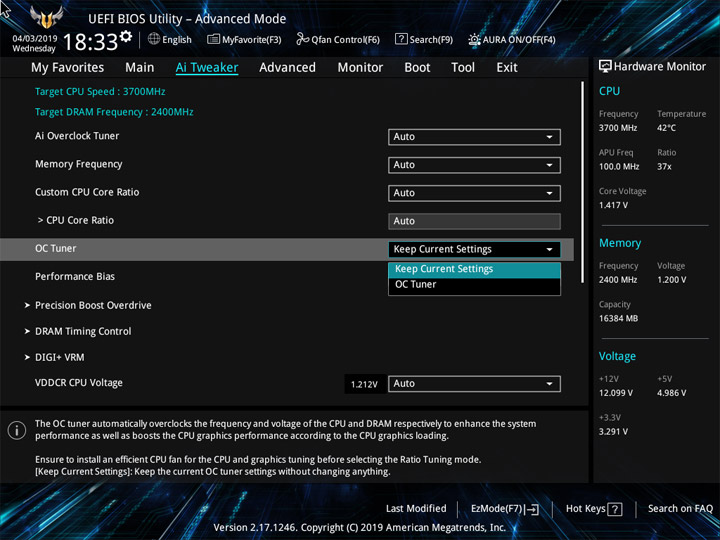This screenshot has width=720, height=540.
Task: Click Core Voltage value 1.417 V
Action: pos(613,205)
